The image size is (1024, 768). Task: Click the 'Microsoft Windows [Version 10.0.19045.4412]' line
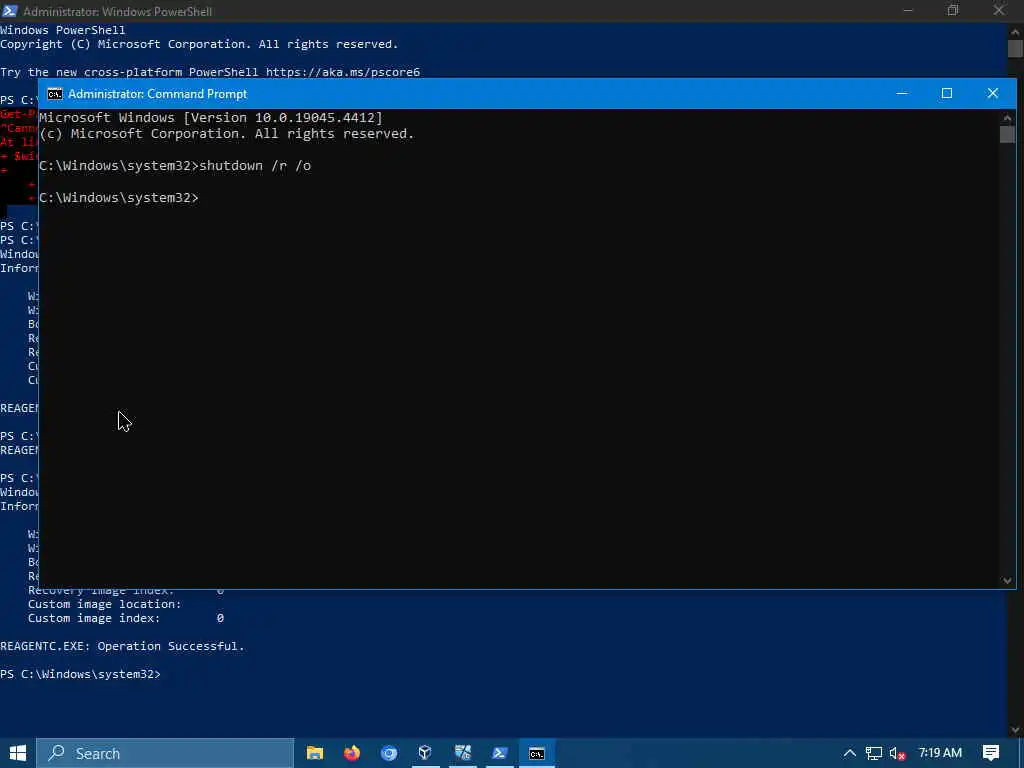tap(211, 118)
